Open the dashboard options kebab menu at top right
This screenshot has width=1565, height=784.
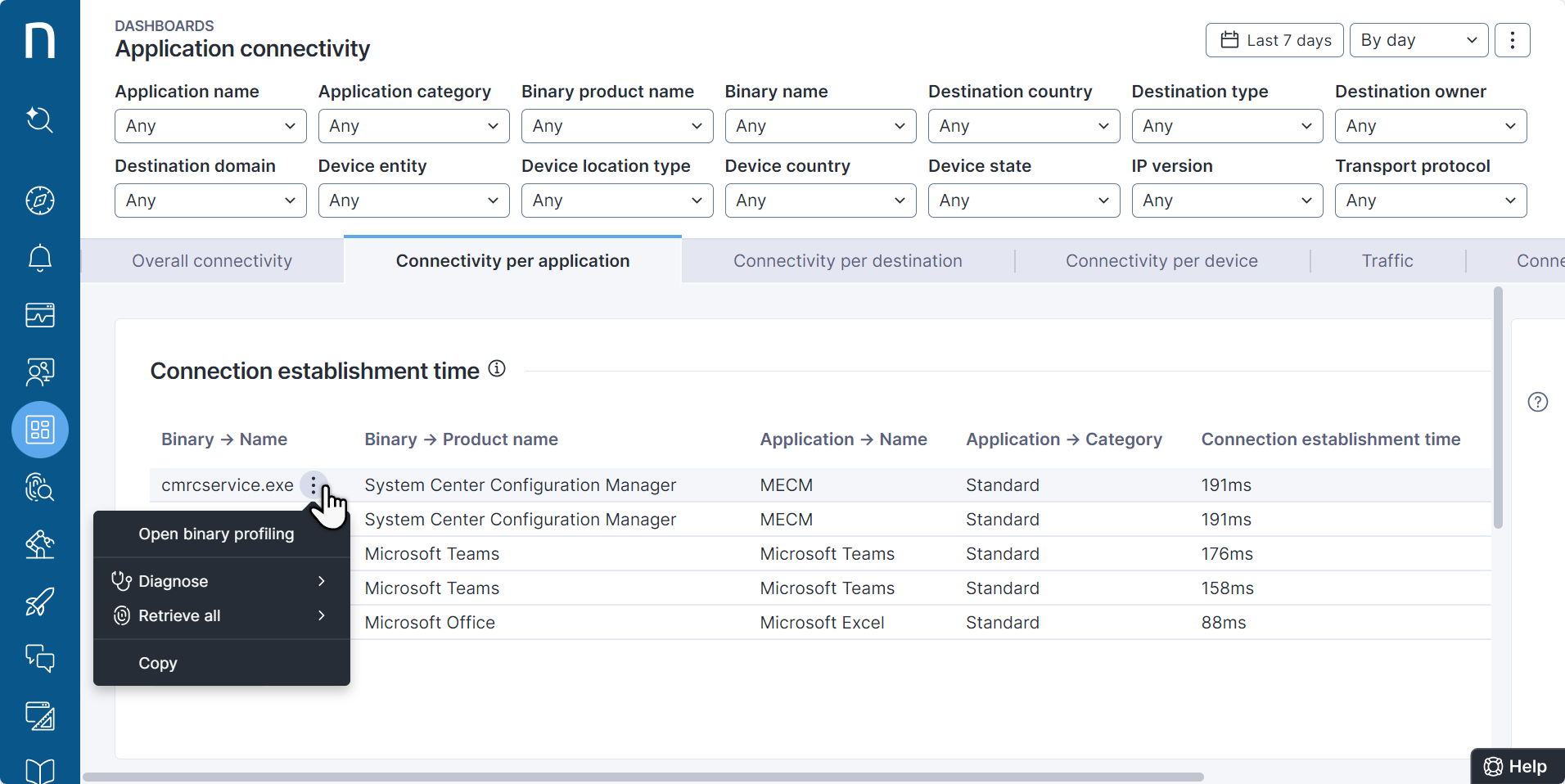click(x=1513, y=40)
